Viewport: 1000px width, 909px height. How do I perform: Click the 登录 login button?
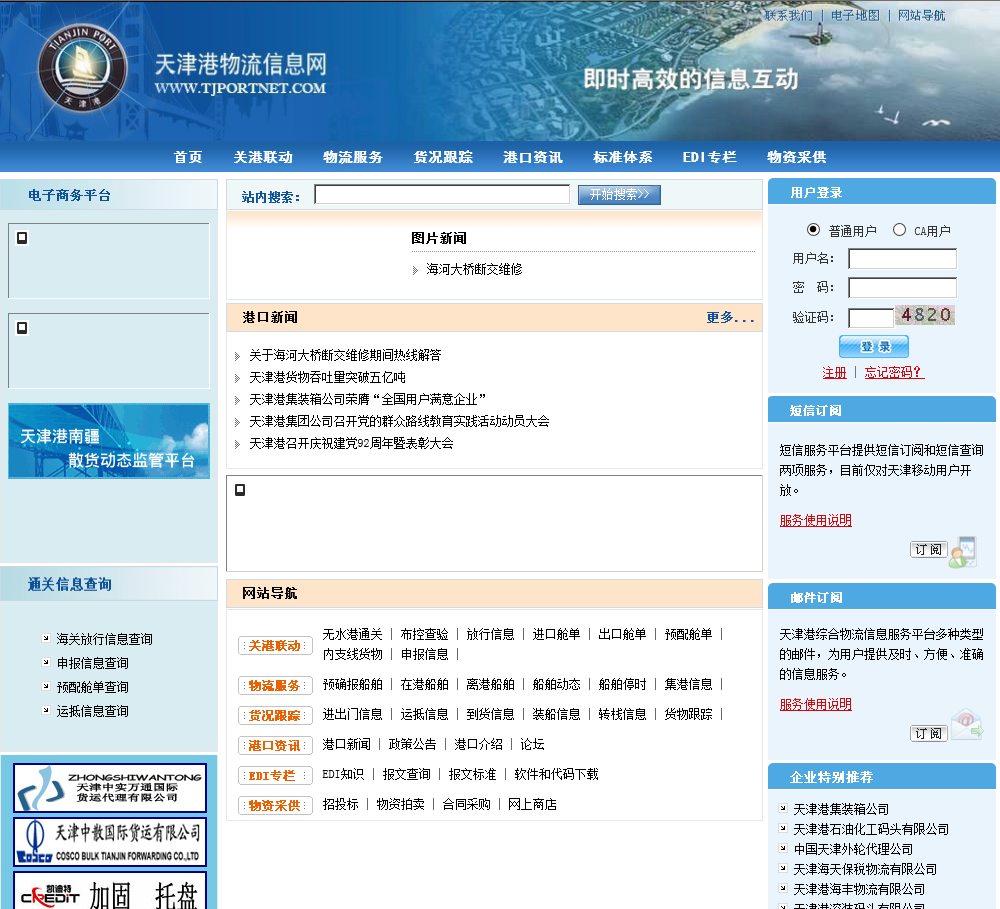click(x=874, y=346)
